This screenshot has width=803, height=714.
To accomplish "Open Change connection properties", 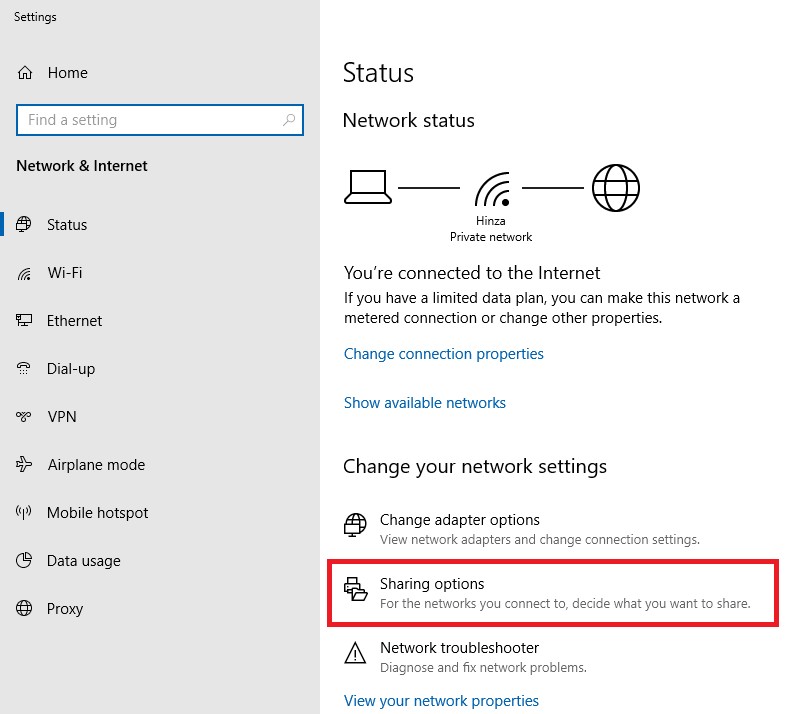I will point(444,353).
